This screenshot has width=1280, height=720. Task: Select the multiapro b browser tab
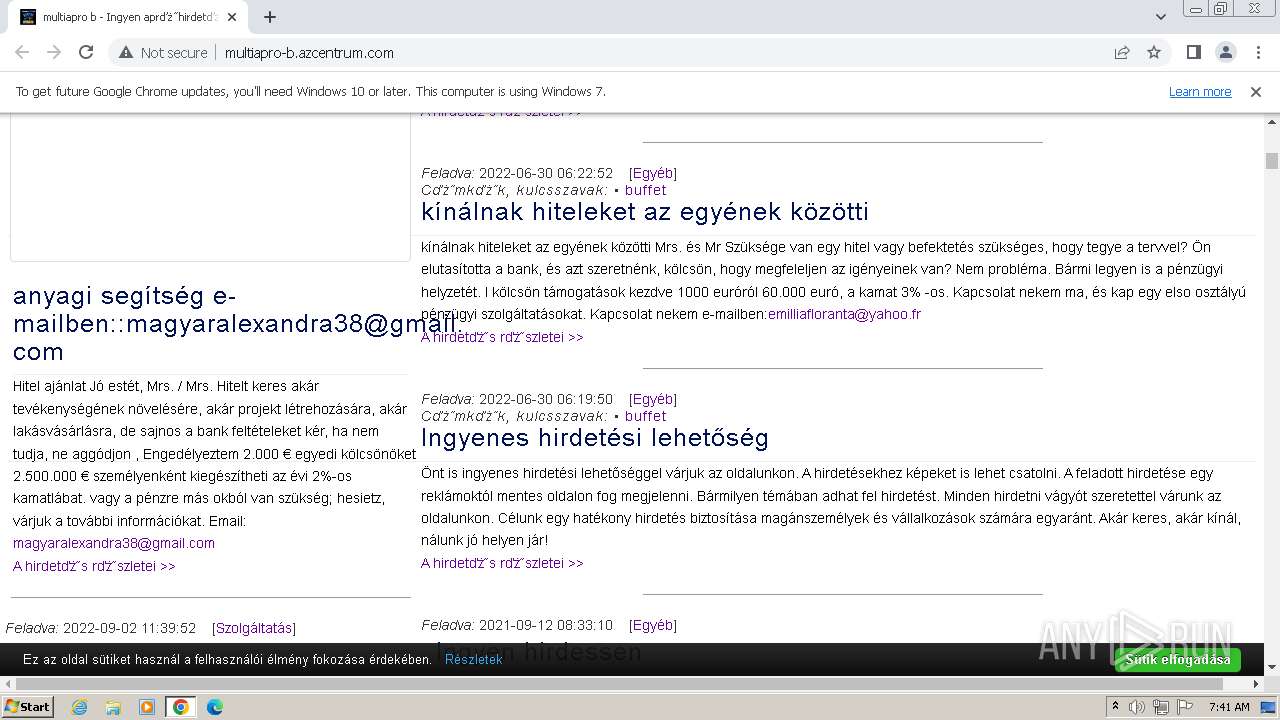point(128,17)
